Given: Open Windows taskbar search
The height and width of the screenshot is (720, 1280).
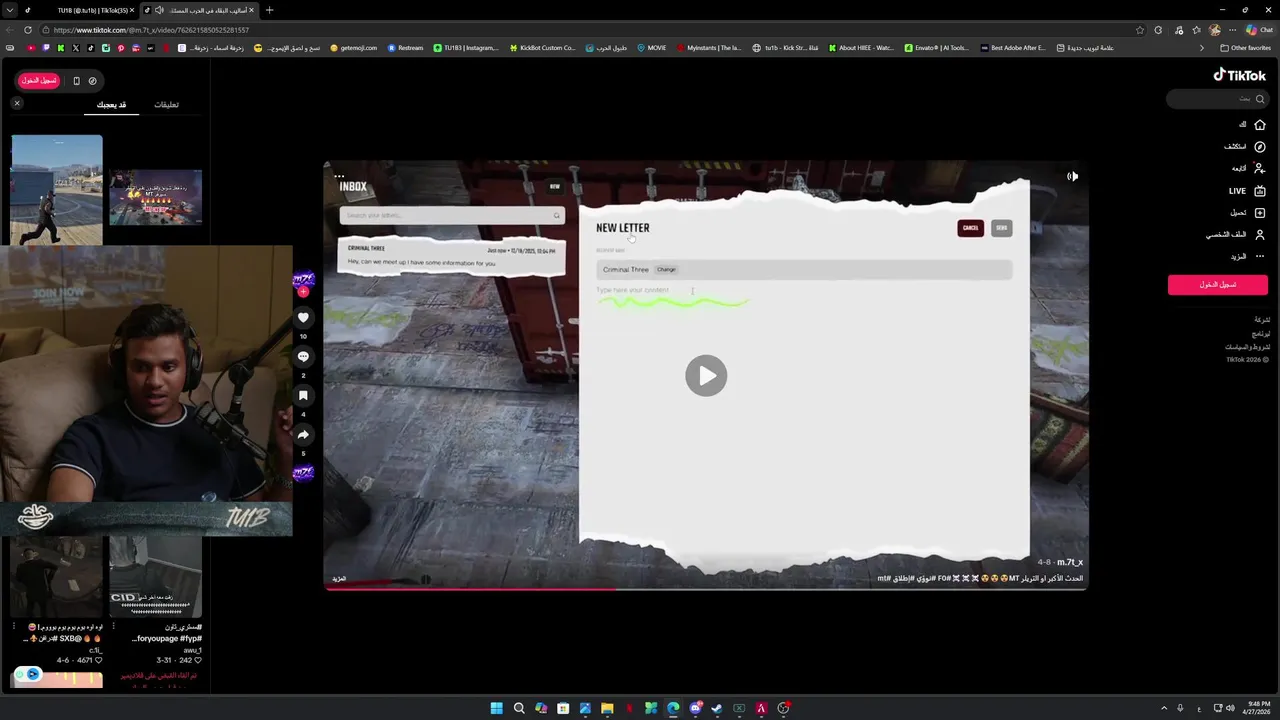Looking at the screenshot, I should click(519, 708).
